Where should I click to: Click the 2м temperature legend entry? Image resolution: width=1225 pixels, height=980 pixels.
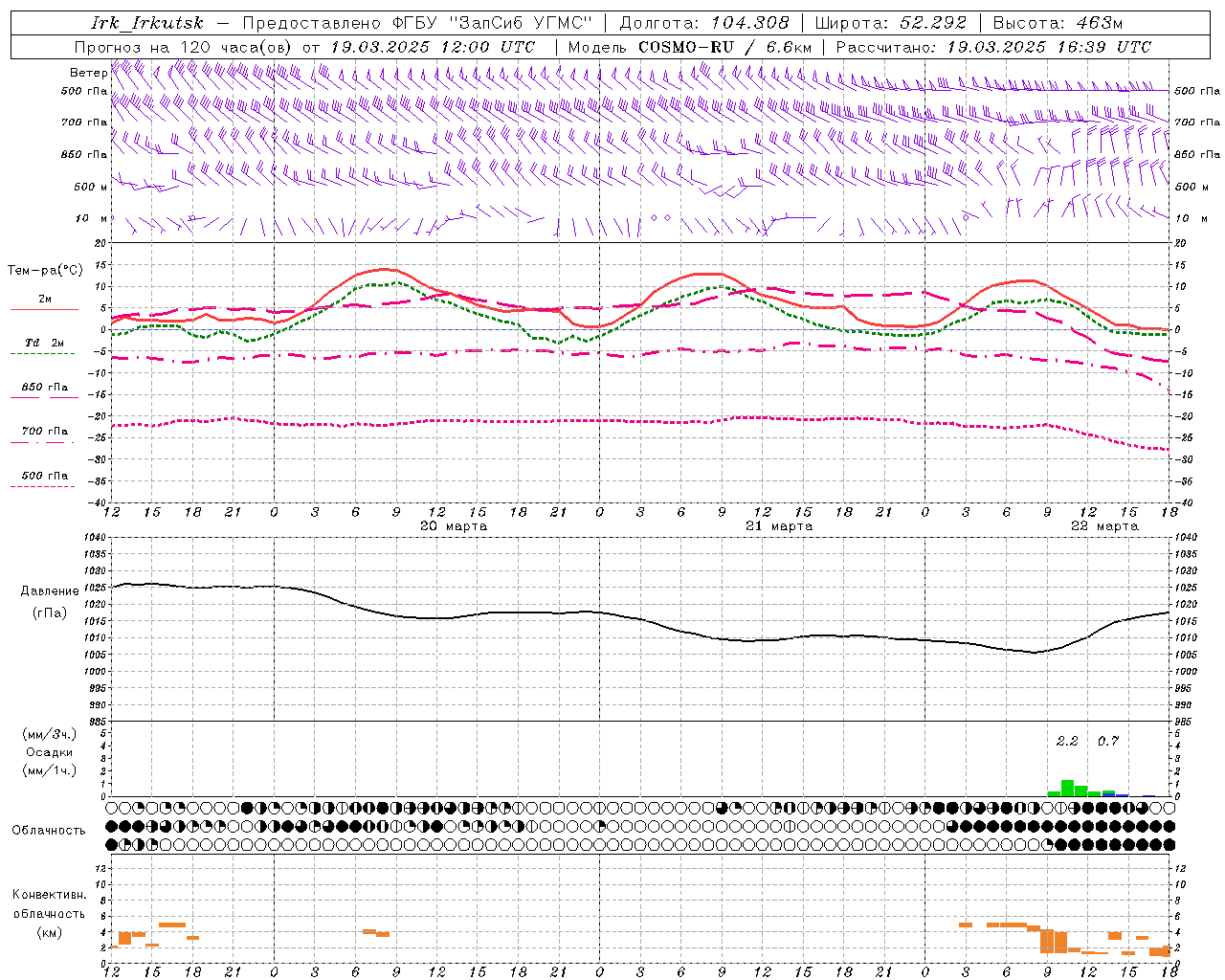click(45, 299)
